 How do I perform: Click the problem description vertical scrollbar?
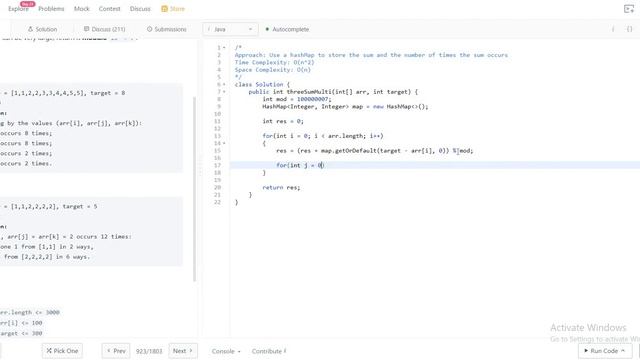194,189
